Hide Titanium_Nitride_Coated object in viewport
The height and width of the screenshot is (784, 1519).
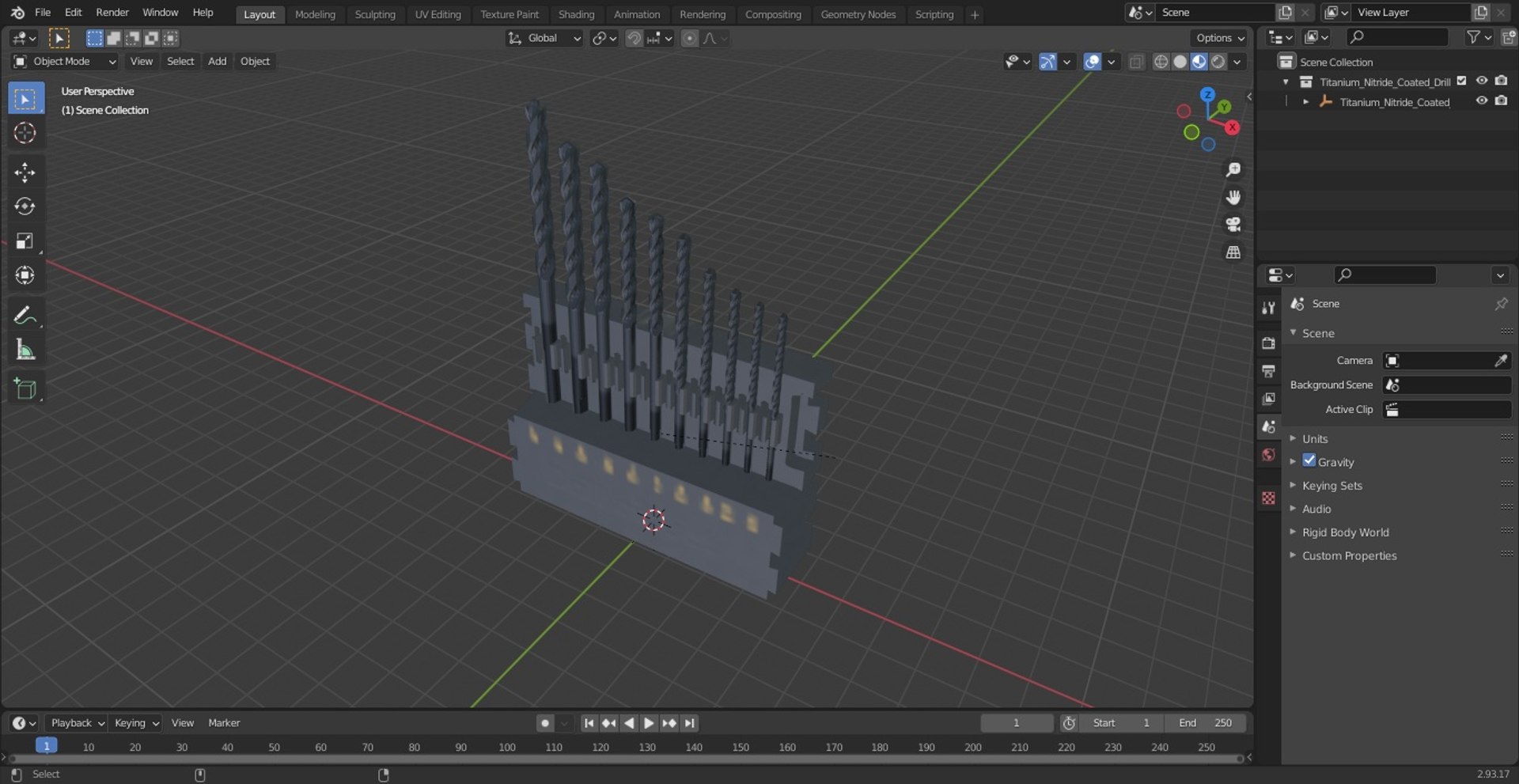[1482, 101]
